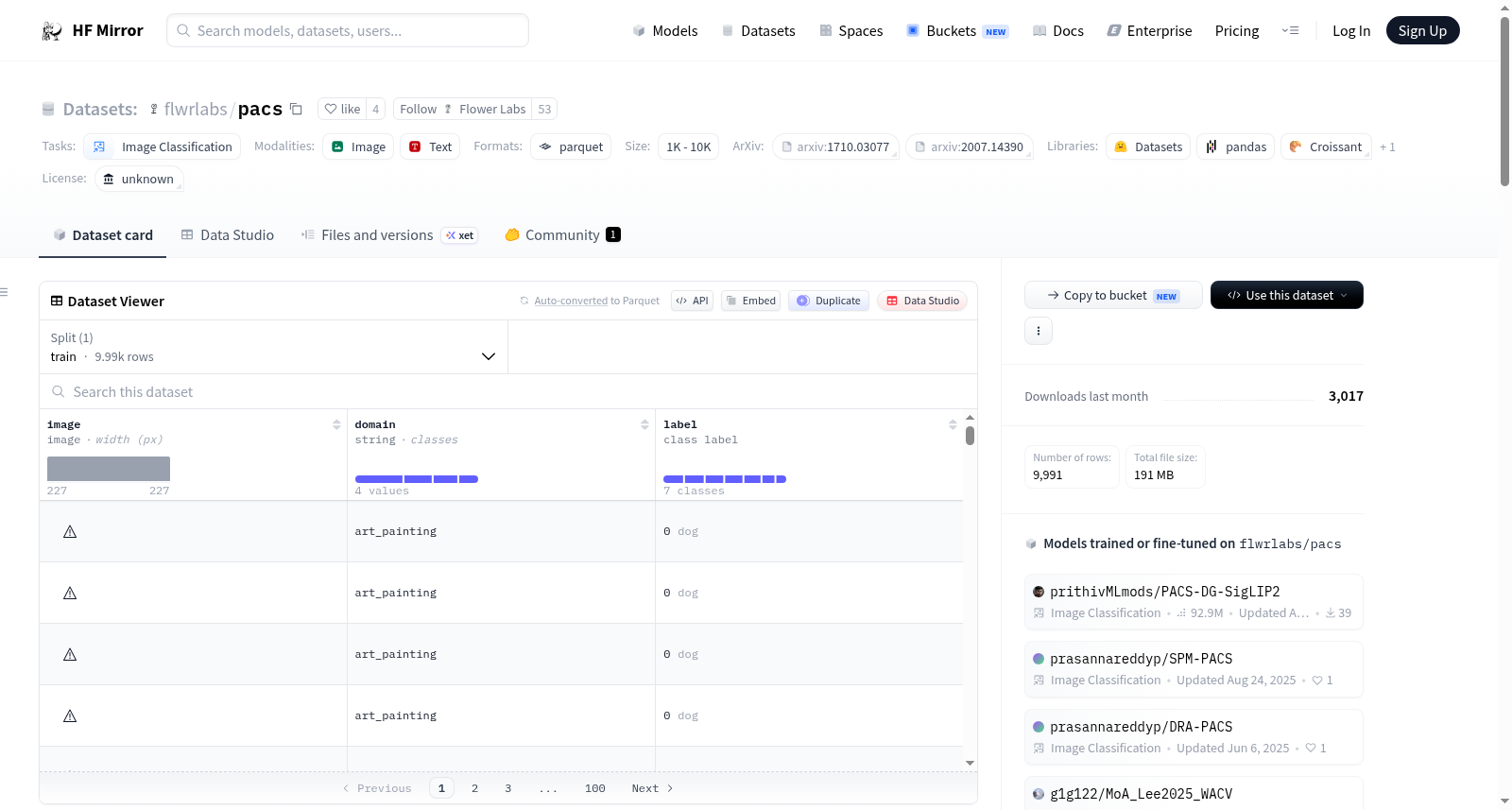Follow Flower Labs organization
Screen dimensions: 1512x810
click(462, 109)
